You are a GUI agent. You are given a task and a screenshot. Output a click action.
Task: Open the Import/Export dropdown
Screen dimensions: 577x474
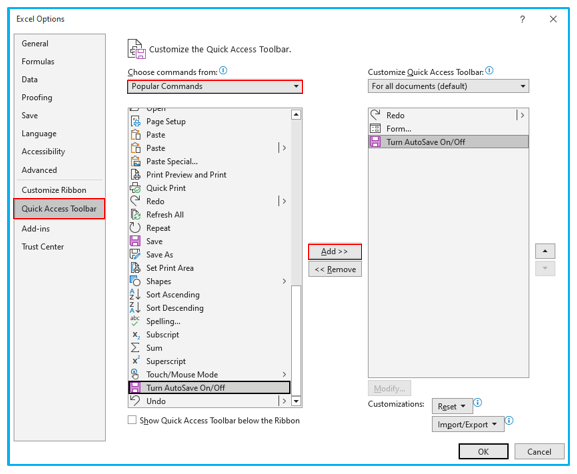[468, 424]
